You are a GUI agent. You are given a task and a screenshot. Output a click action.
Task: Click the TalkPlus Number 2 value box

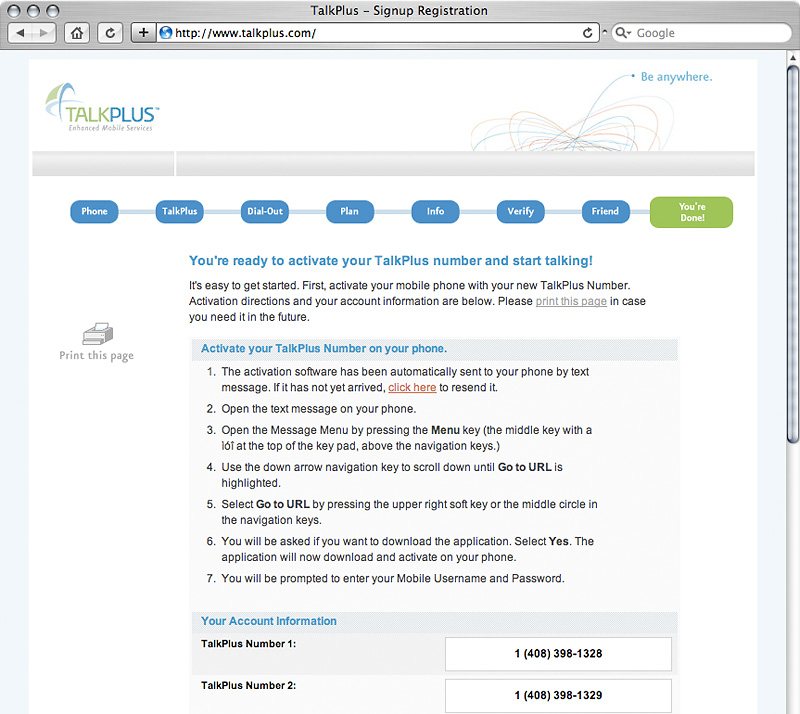(x=558, y=696)
